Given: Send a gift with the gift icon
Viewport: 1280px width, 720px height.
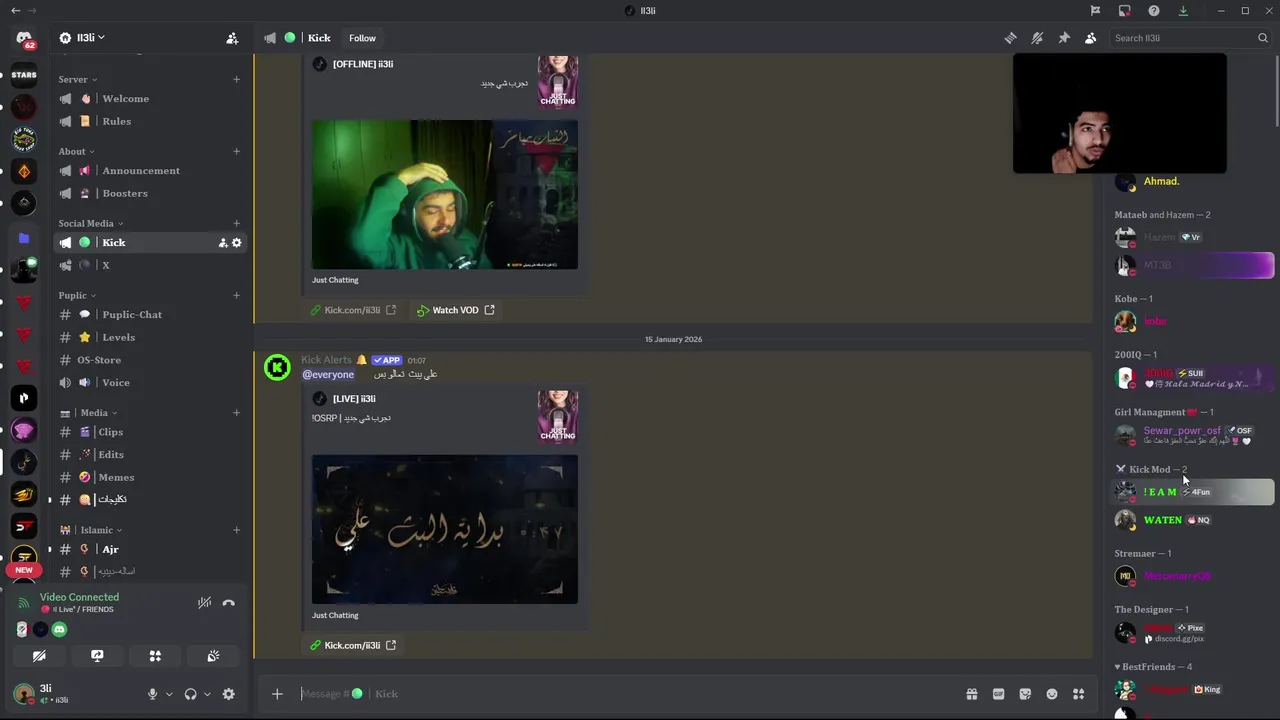Looking at the screenshot, I should click(x=971, y=694).
